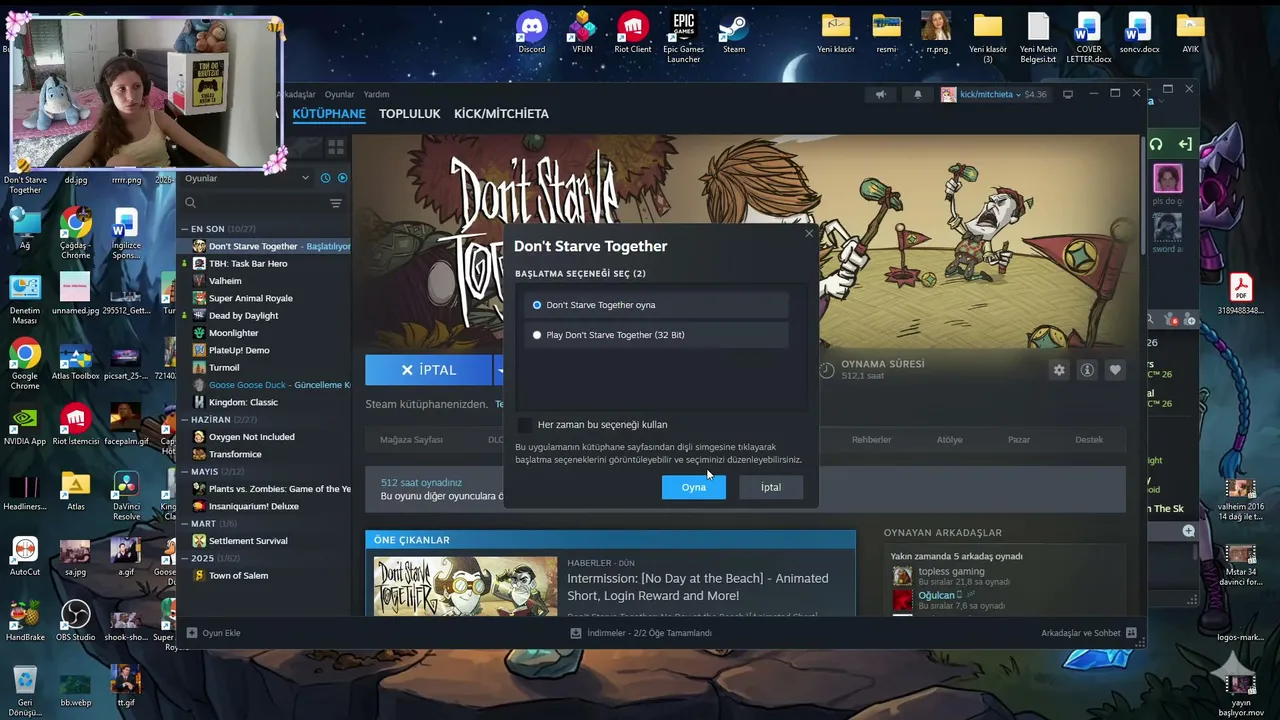The image size is (1280, 720).
Task: Click the blue Oyna button
Action: click(x=693, y=487)
